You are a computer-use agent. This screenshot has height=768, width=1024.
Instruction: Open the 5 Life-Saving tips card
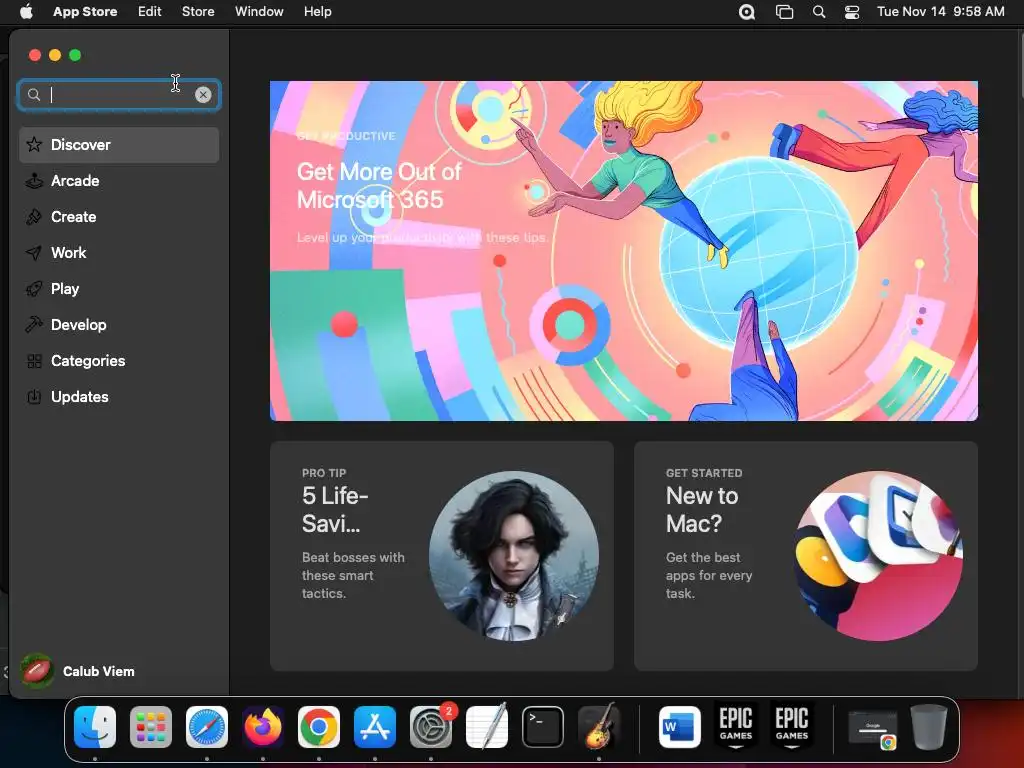click(x=441, y=556)
